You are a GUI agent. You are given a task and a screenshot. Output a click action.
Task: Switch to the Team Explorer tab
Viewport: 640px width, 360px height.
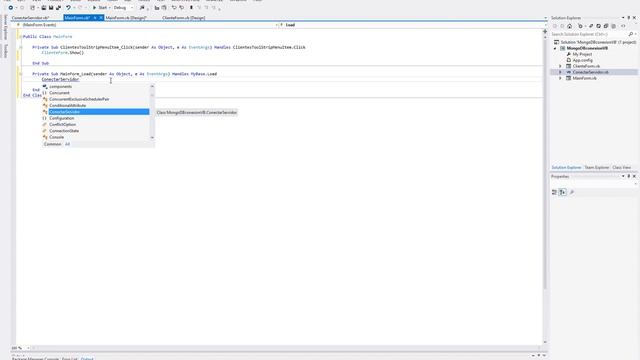(596, 168)
